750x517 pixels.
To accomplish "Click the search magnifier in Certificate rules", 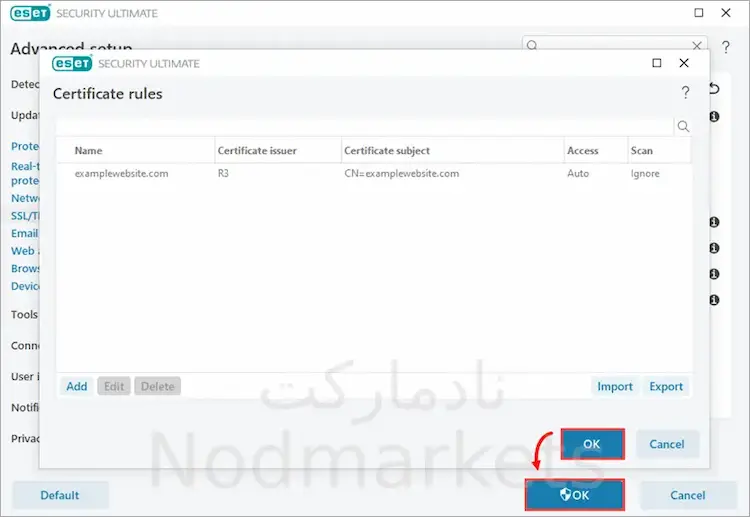I will click(683, 126).
